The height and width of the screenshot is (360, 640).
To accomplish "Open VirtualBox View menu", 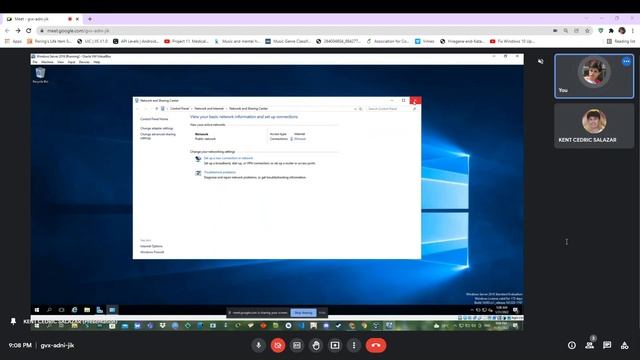I will tap(60, 62).
